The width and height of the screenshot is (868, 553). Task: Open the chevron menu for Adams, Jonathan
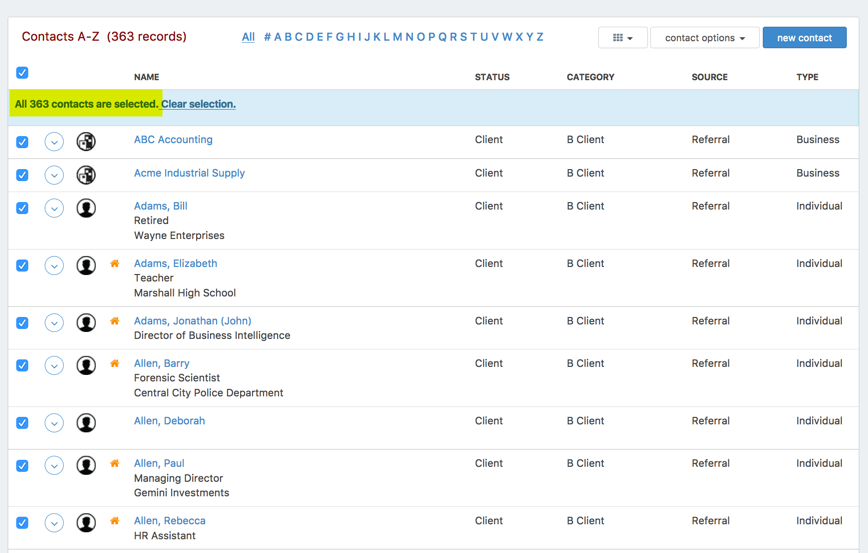click(54, 323)
